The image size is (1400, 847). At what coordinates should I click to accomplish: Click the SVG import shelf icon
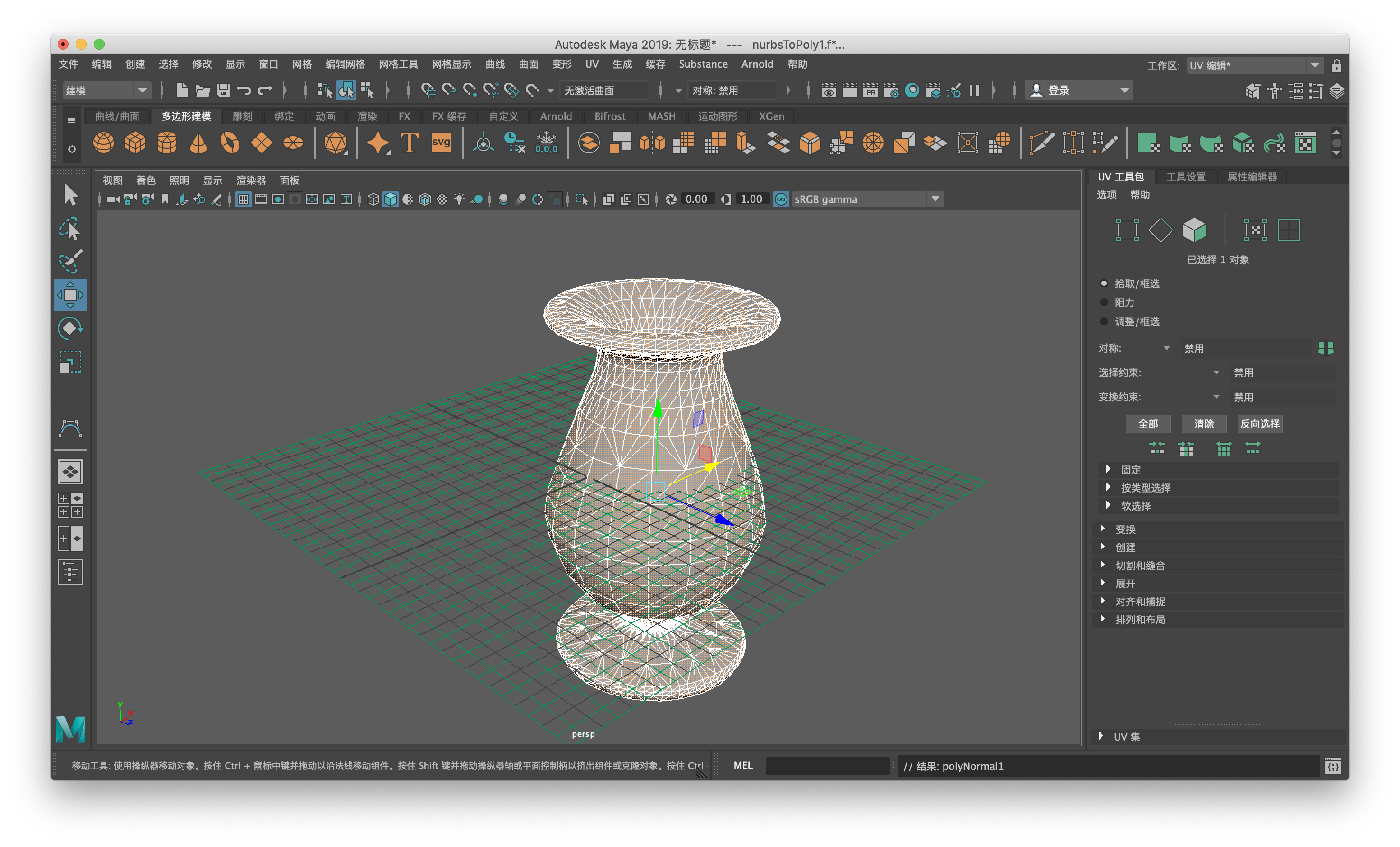click(441, 143)
